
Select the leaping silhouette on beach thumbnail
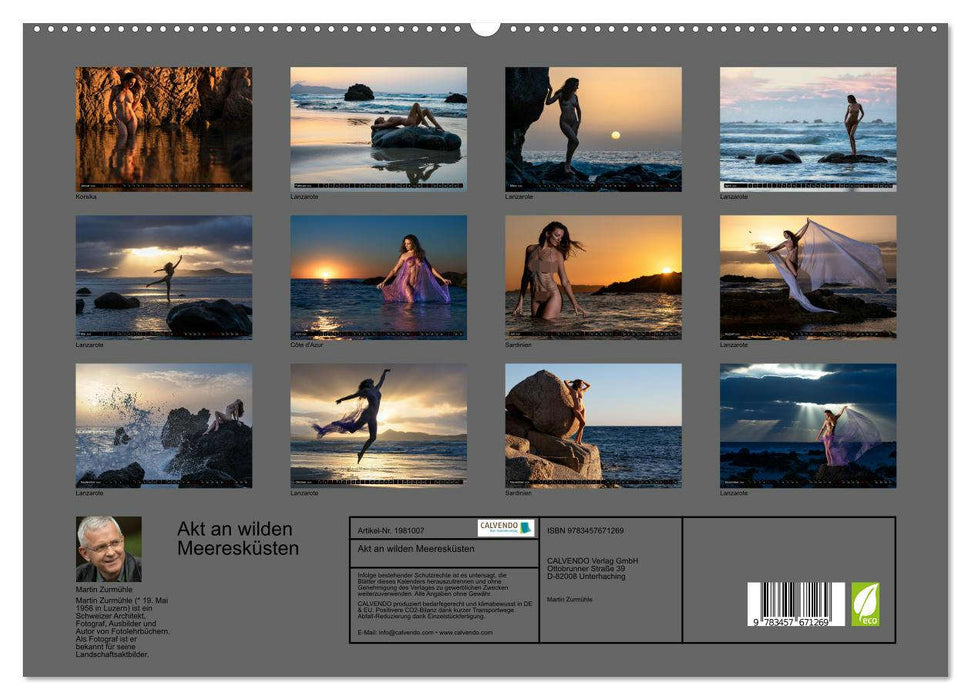[378, 425]
